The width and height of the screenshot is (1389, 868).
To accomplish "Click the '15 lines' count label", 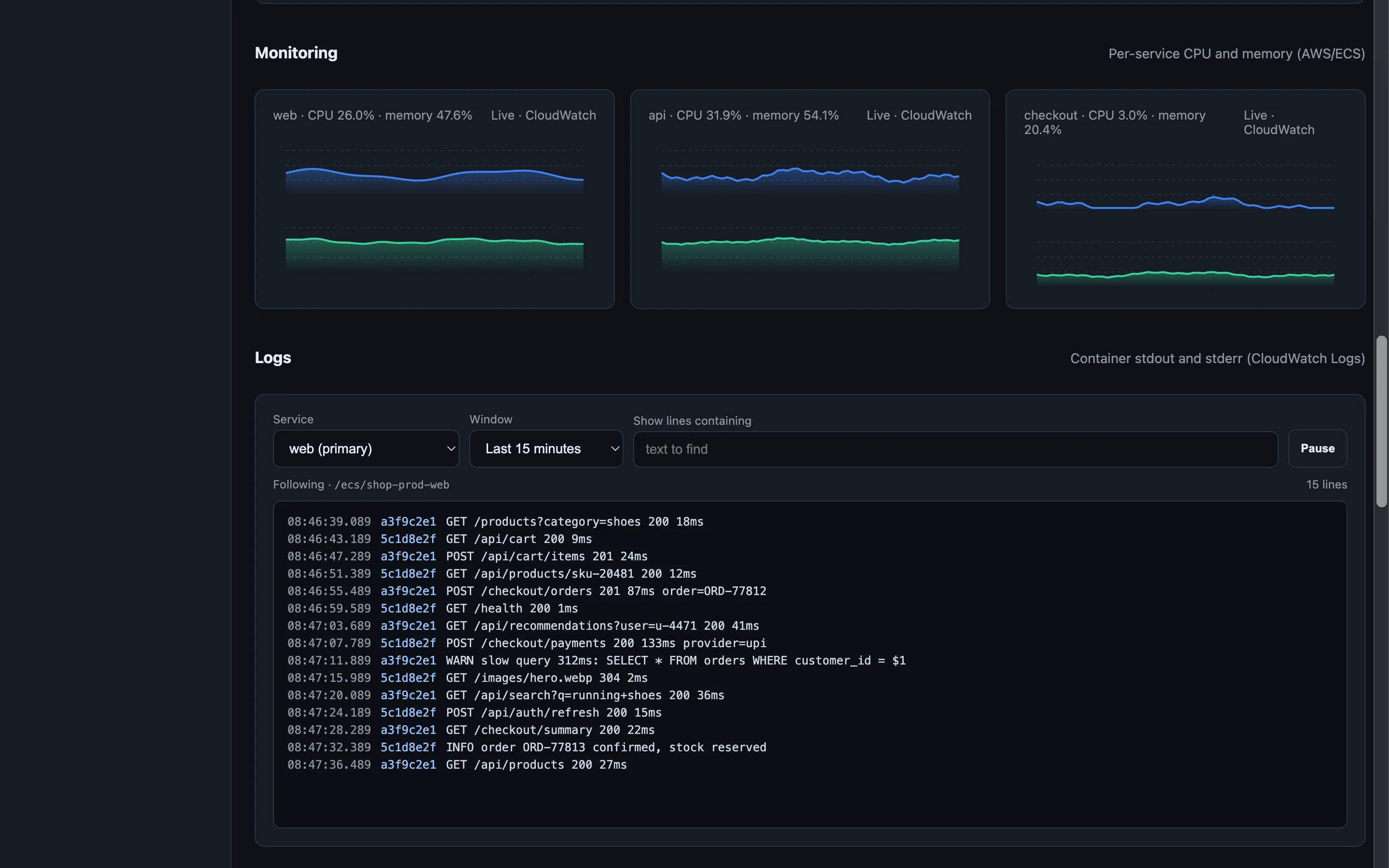I will (1326, 484).
